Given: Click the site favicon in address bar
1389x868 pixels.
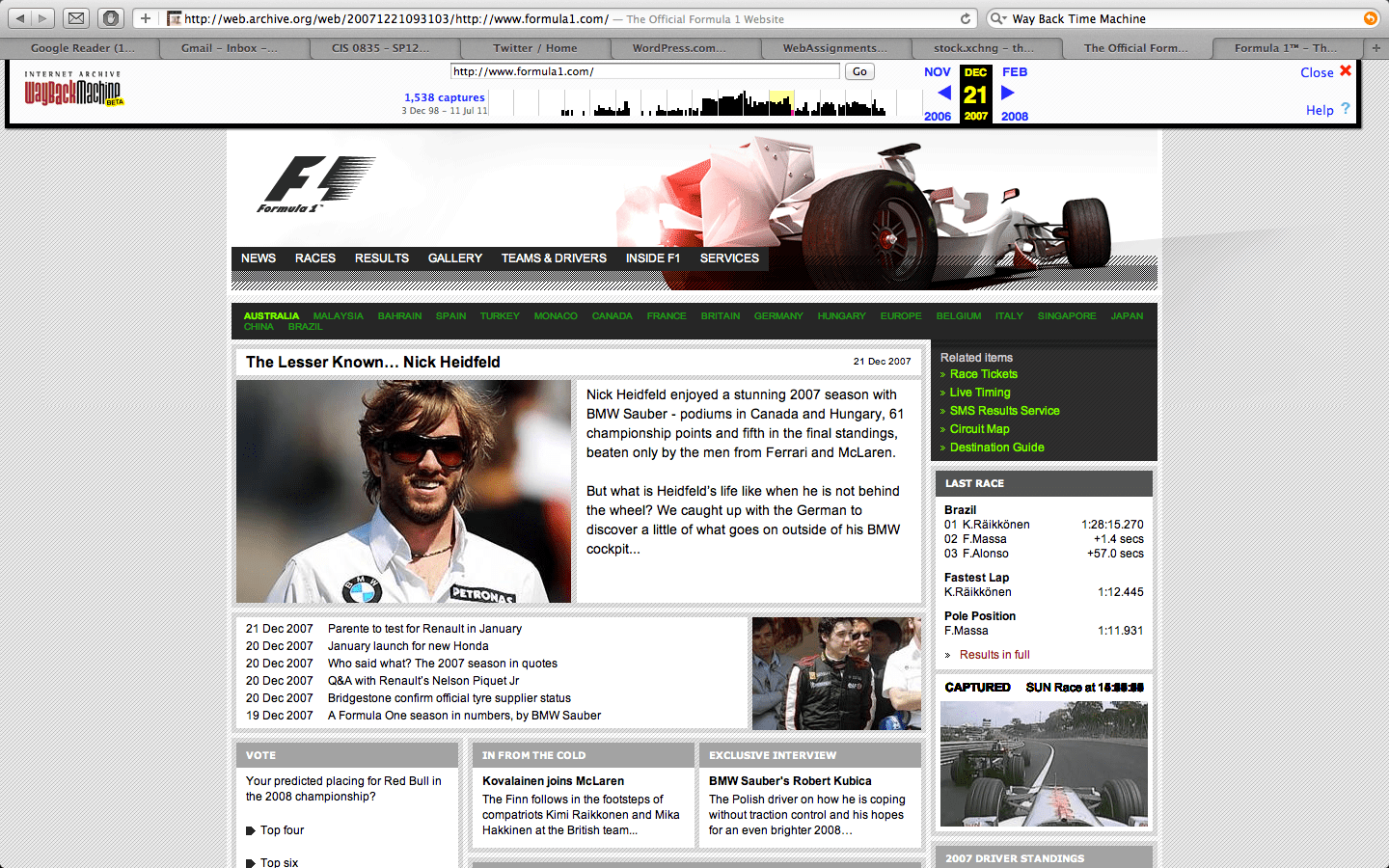Looking at the screenshot, I should [x=175, y=18].
